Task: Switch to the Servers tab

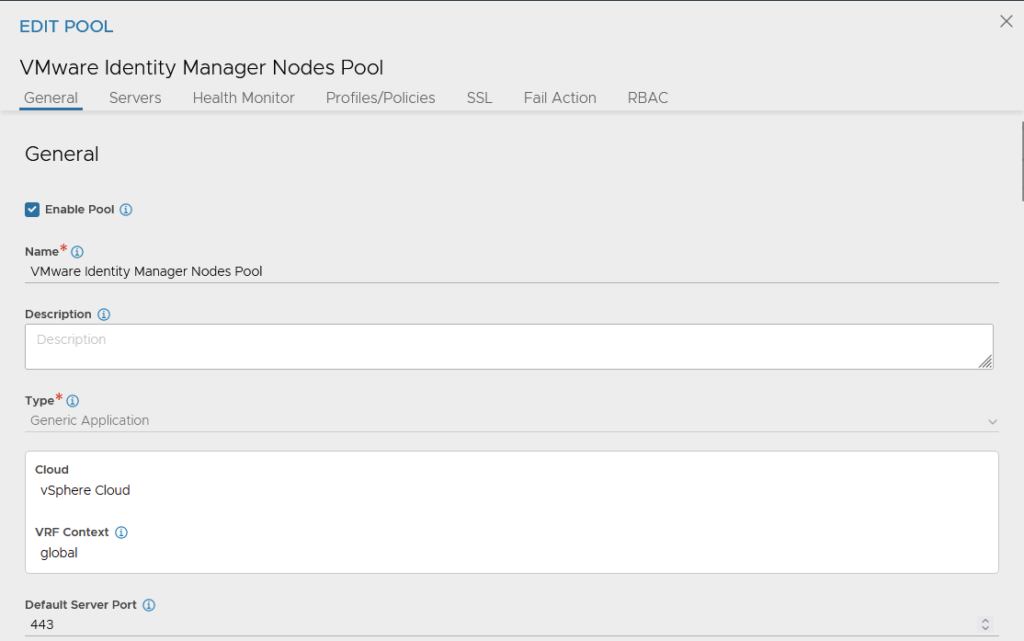Action: tap(135, 98)
